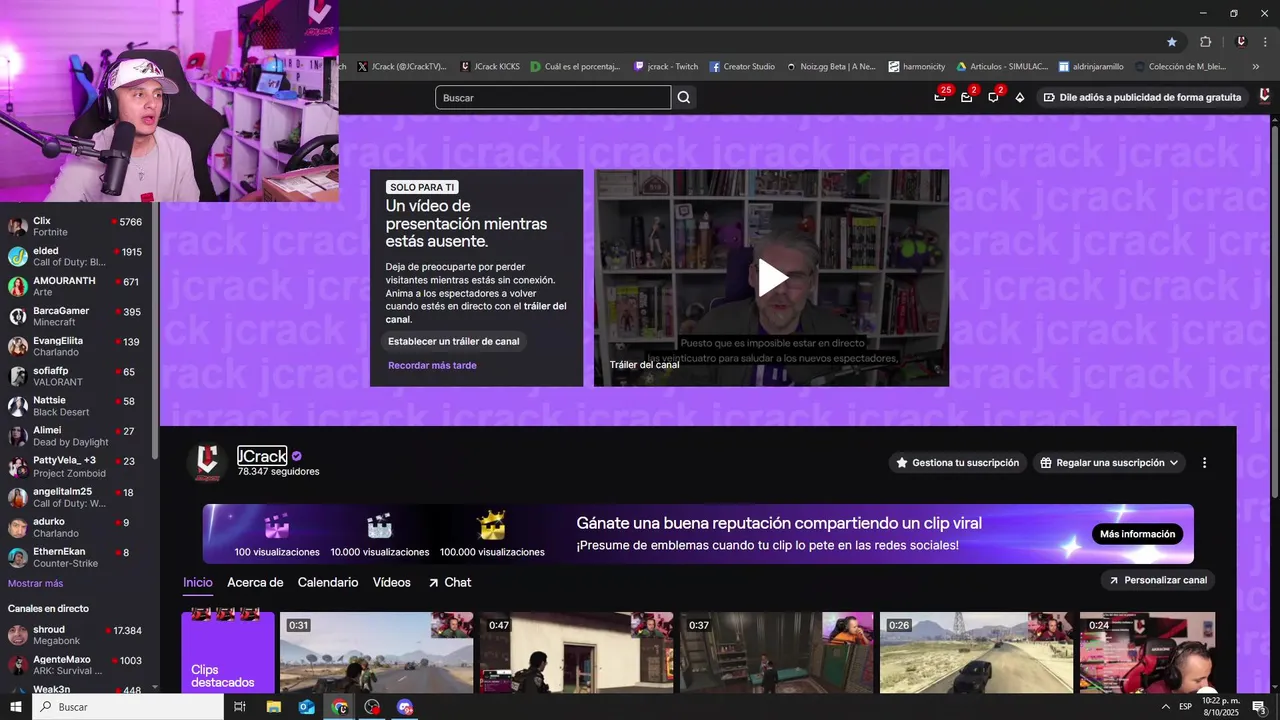
Task: Bookmark this page with the star icon
Action: click(x=1172, y=41)
